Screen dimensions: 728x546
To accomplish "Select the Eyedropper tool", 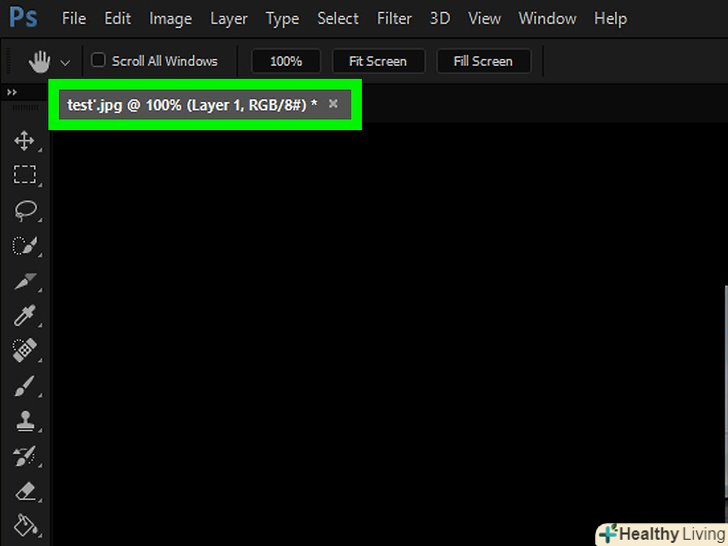I will click(25, 315).
